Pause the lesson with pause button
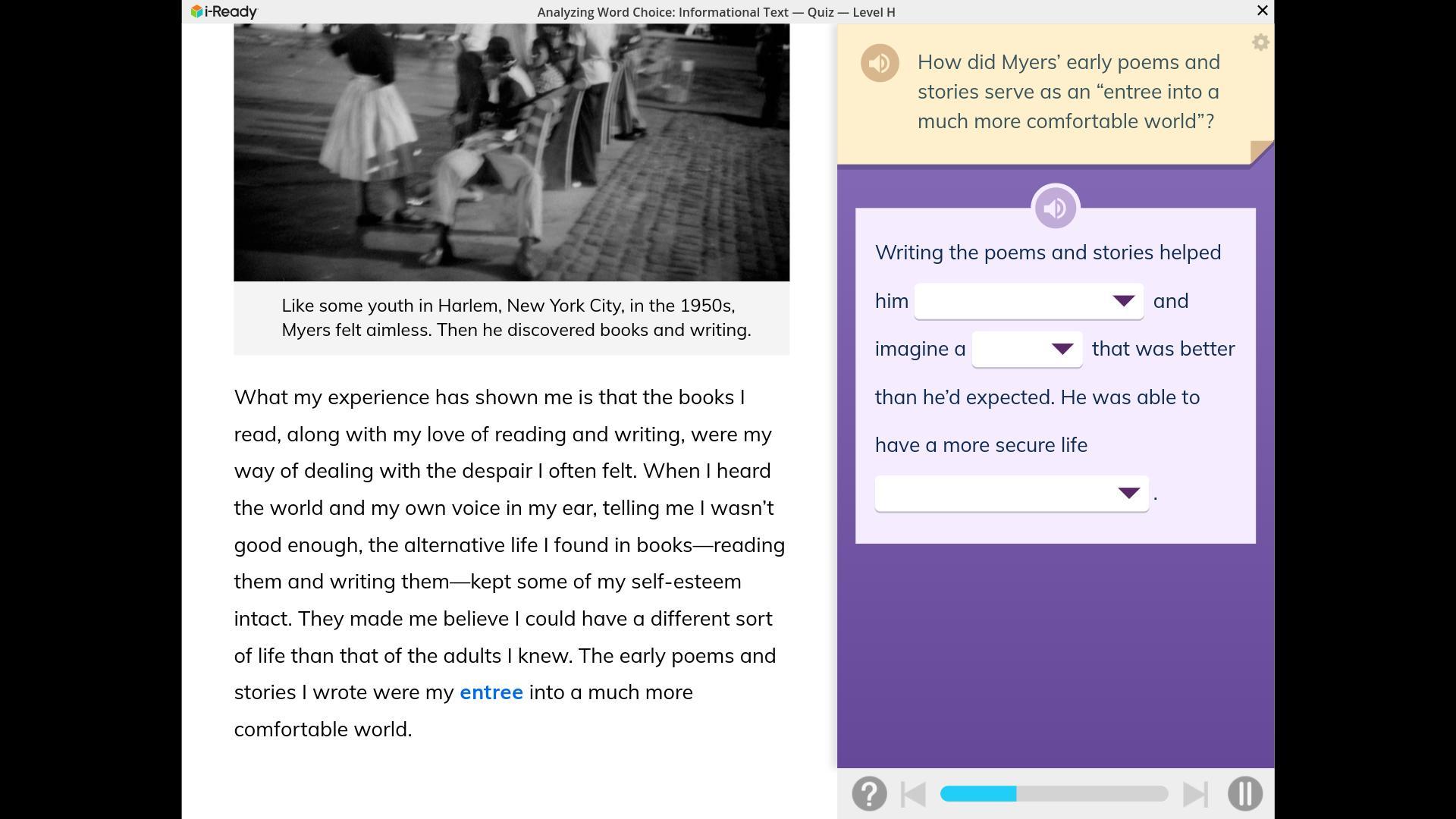The image size is (1456, 819). pos(1244,794)
